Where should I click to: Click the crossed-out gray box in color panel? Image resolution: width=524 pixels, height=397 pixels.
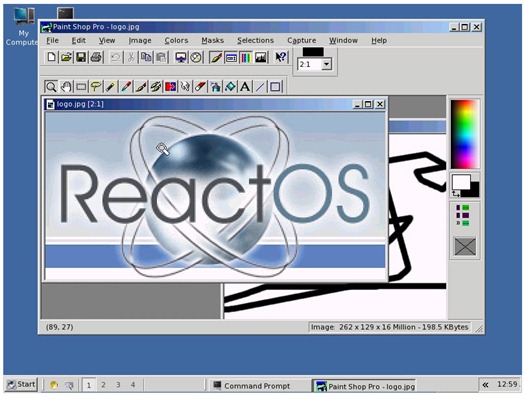click(465, 246)
